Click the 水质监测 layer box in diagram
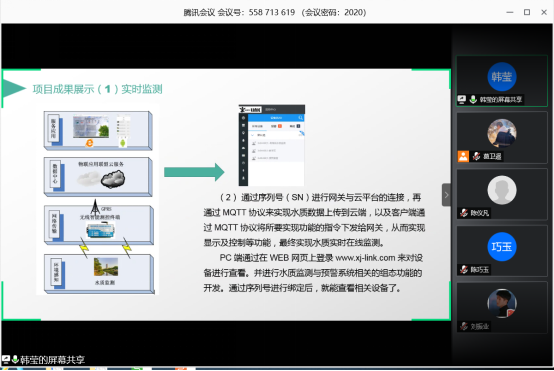 pyautogui.click(x=99, y=273)
